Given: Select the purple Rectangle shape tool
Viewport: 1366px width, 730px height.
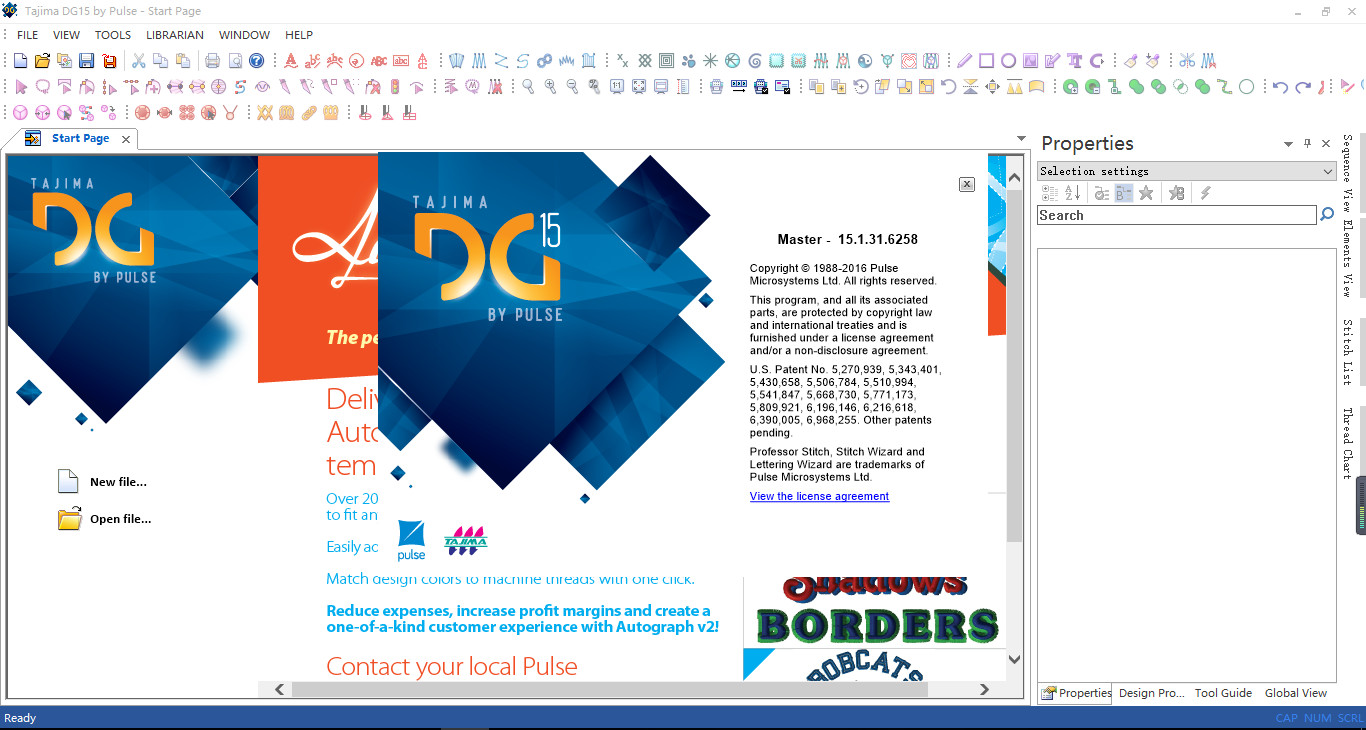Looking at the screenshot, I should [x=986, y=61].
